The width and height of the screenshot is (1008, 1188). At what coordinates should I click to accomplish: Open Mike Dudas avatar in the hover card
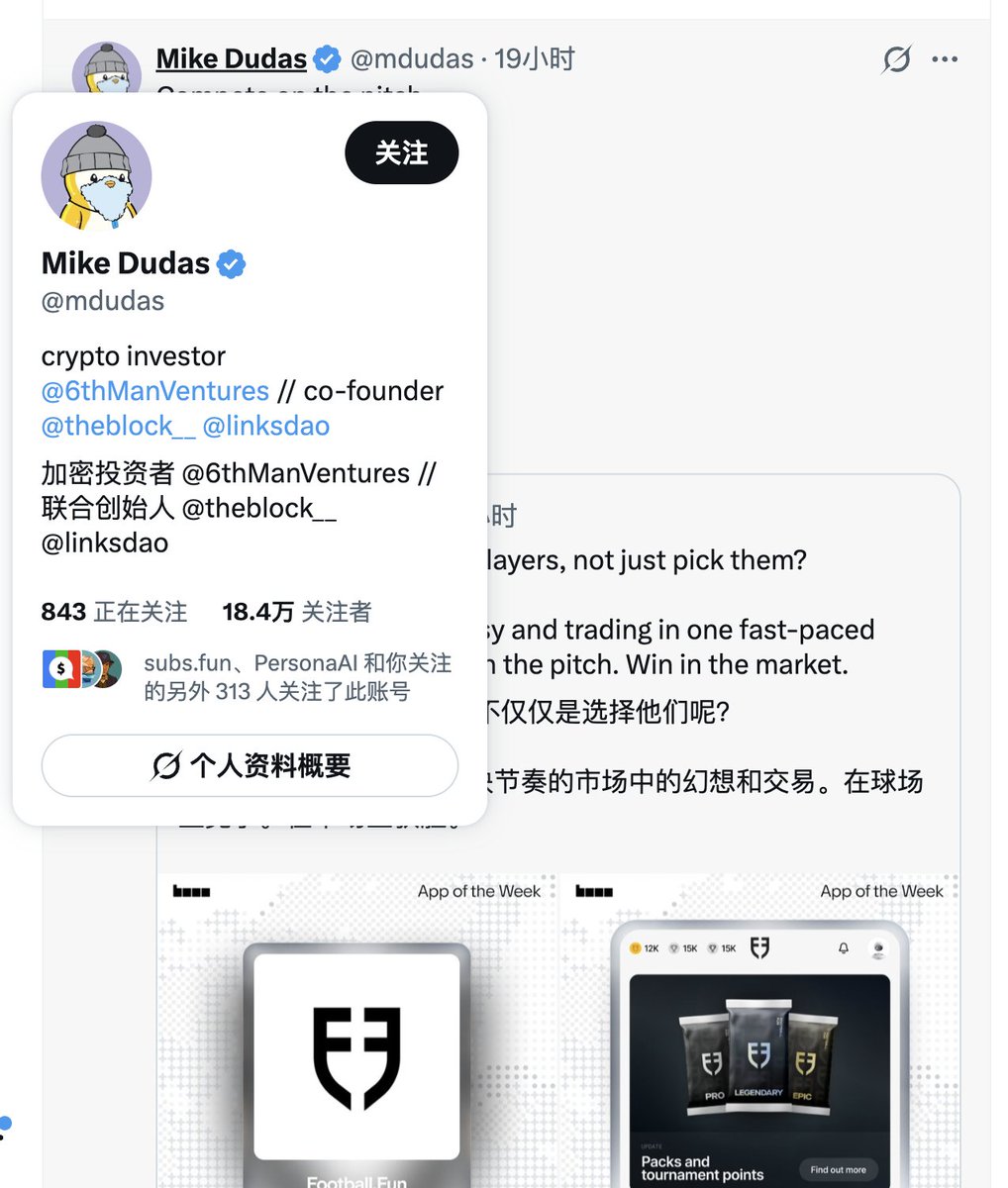(96, 177)
